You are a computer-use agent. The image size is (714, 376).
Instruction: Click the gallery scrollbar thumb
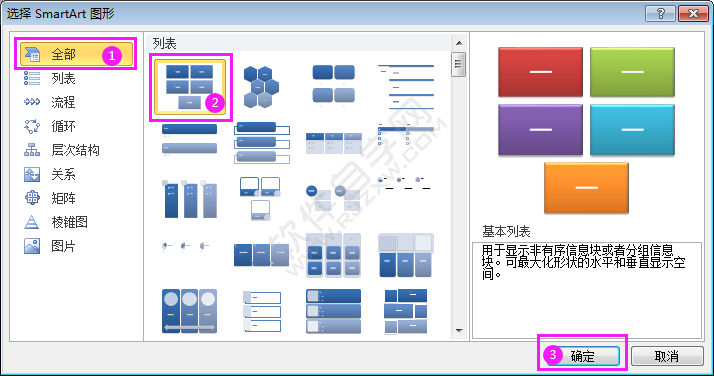click(x=459, y=65)
